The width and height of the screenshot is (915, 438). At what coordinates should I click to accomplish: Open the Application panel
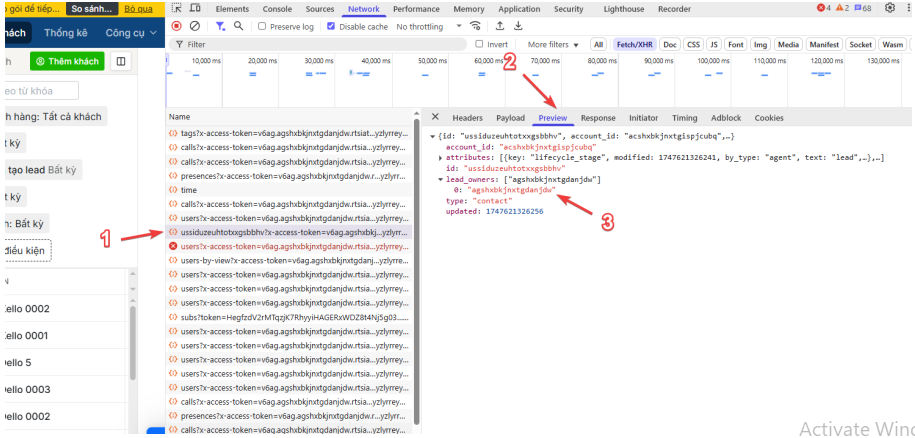[519, 9]
